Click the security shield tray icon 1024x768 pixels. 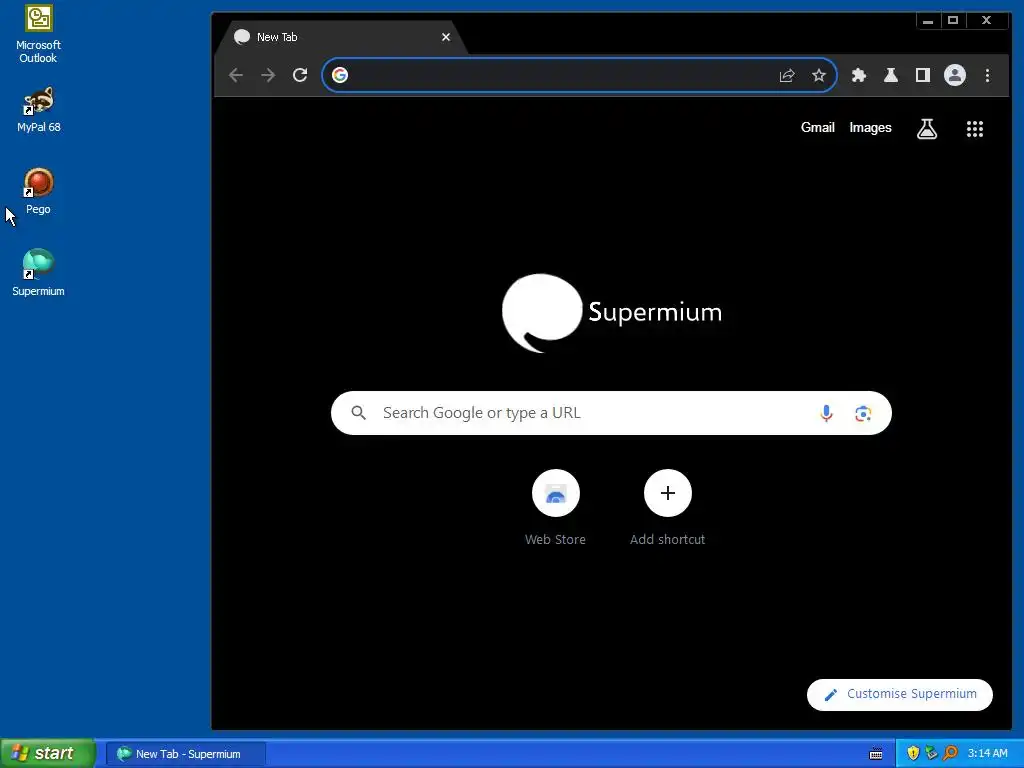click(x=913, y=753)
